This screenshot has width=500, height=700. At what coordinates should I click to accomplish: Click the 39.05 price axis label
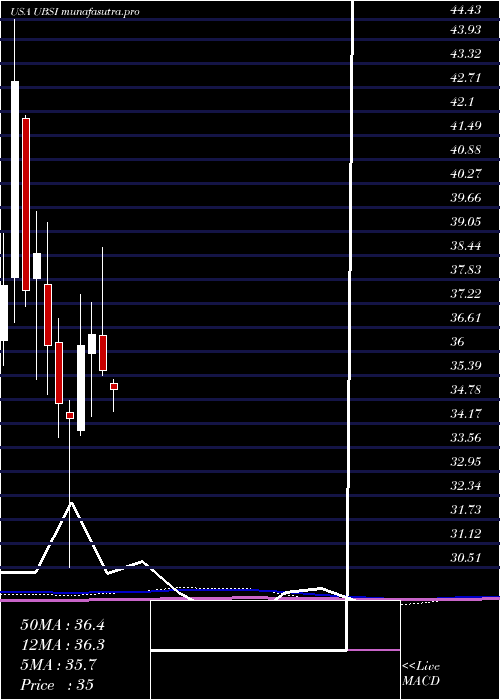pos(465,222)
